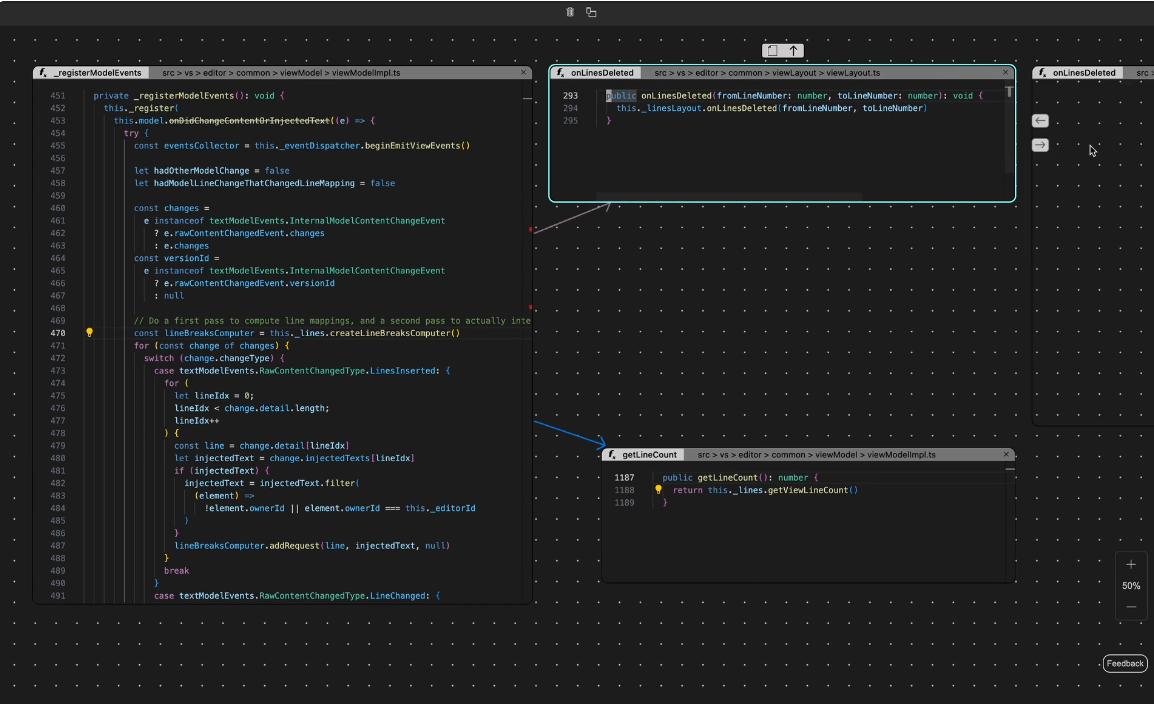This screenshot has height=704, width=1154.
Task: Click the 'break' statement on line 489
Action: [x=177, y=571]
